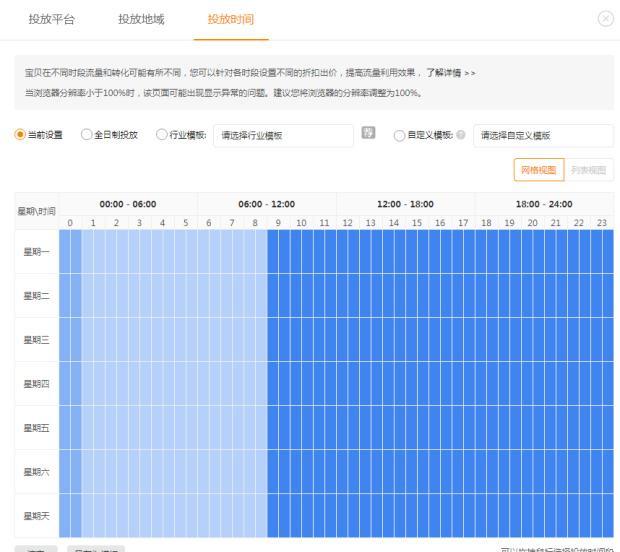This screenshot has height=552, width=620.
Task: Select 星期四 first half-hour cell of hour 12
Action: (342, 383)
